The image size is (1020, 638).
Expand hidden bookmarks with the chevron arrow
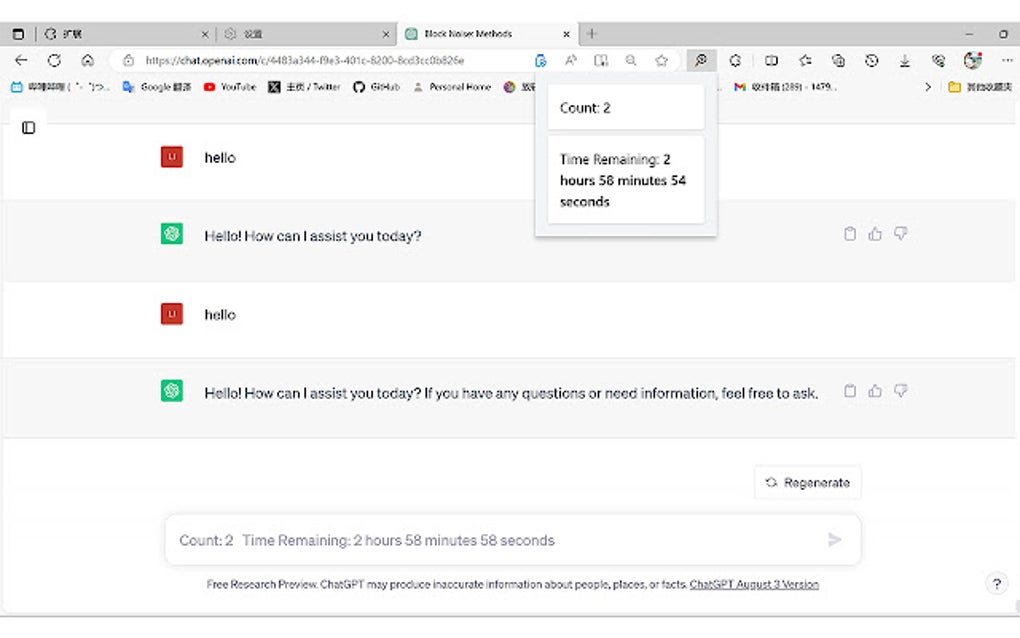coord(927,87)
